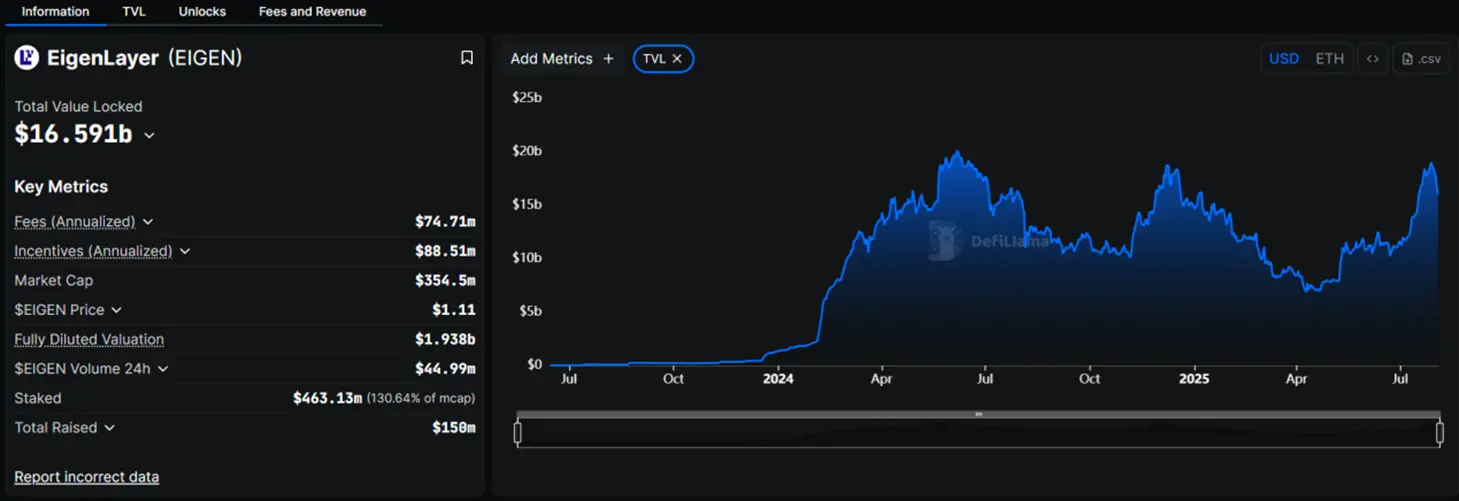The height and width of the screenshot is (501, 1459).
Task: Download chart data as .csv
Action: (1421, 59)
